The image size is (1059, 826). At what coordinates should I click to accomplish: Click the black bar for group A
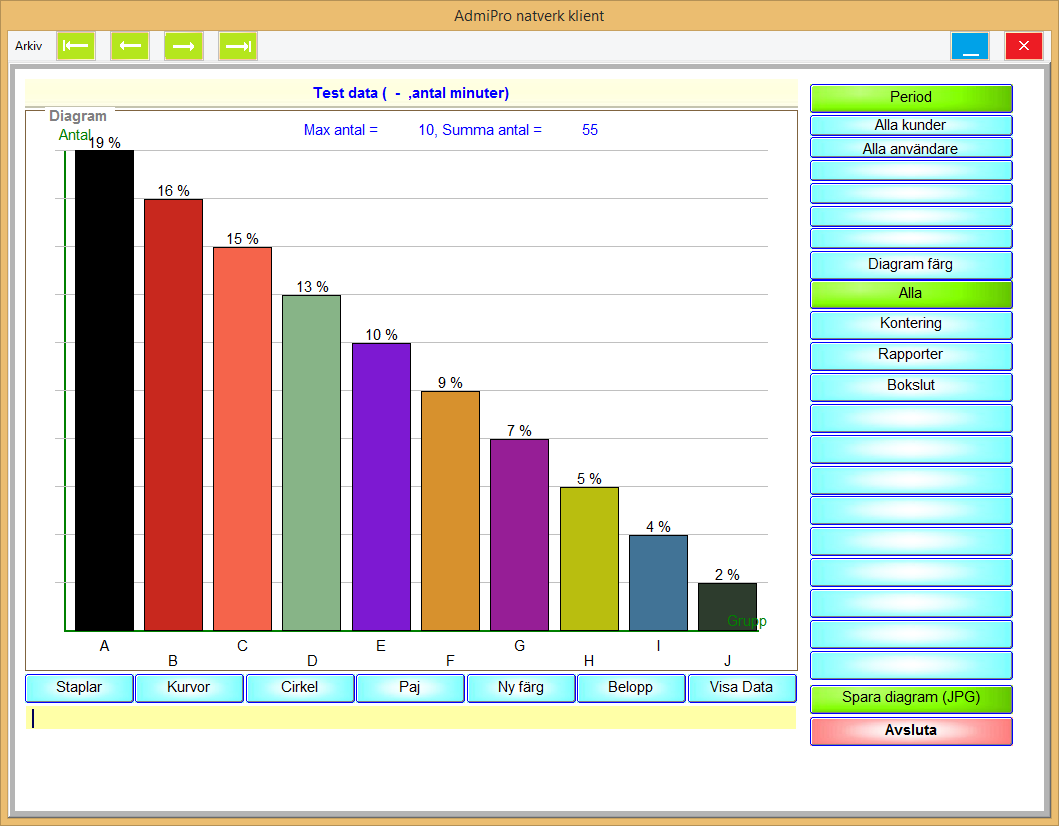[x=104, y=390]
